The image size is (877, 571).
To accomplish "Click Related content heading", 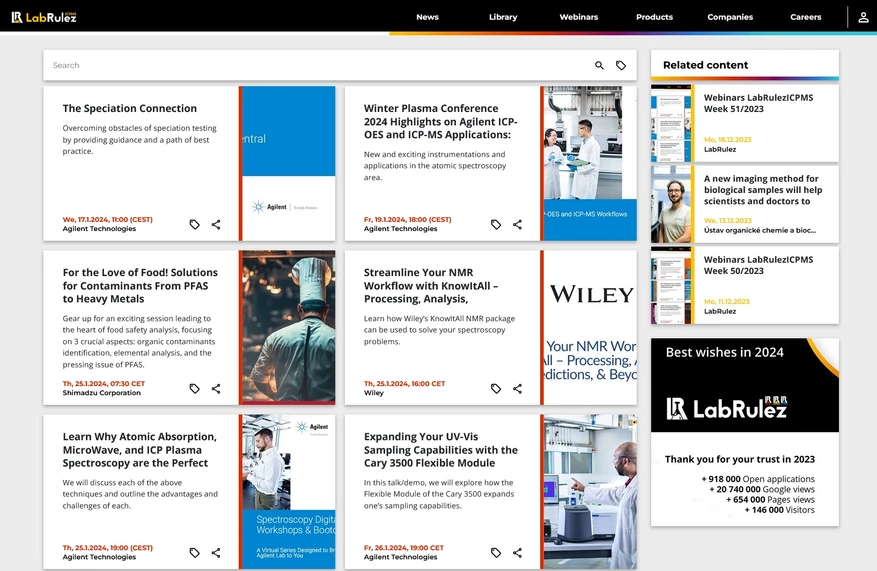I will pos(705,65).
